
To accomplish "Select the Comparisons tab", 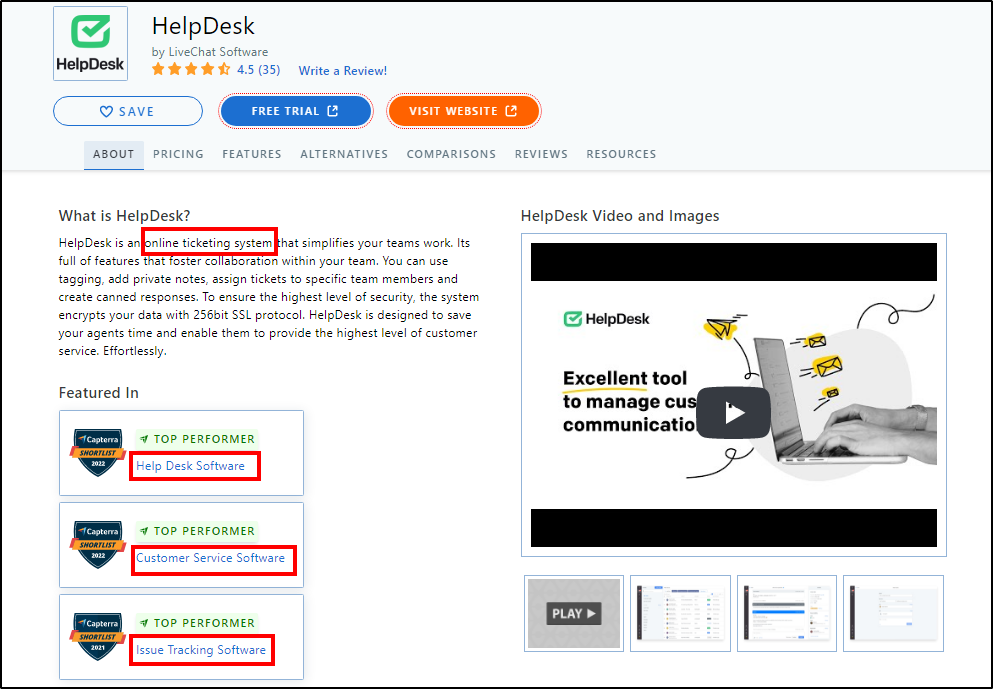I will point(451,154).
